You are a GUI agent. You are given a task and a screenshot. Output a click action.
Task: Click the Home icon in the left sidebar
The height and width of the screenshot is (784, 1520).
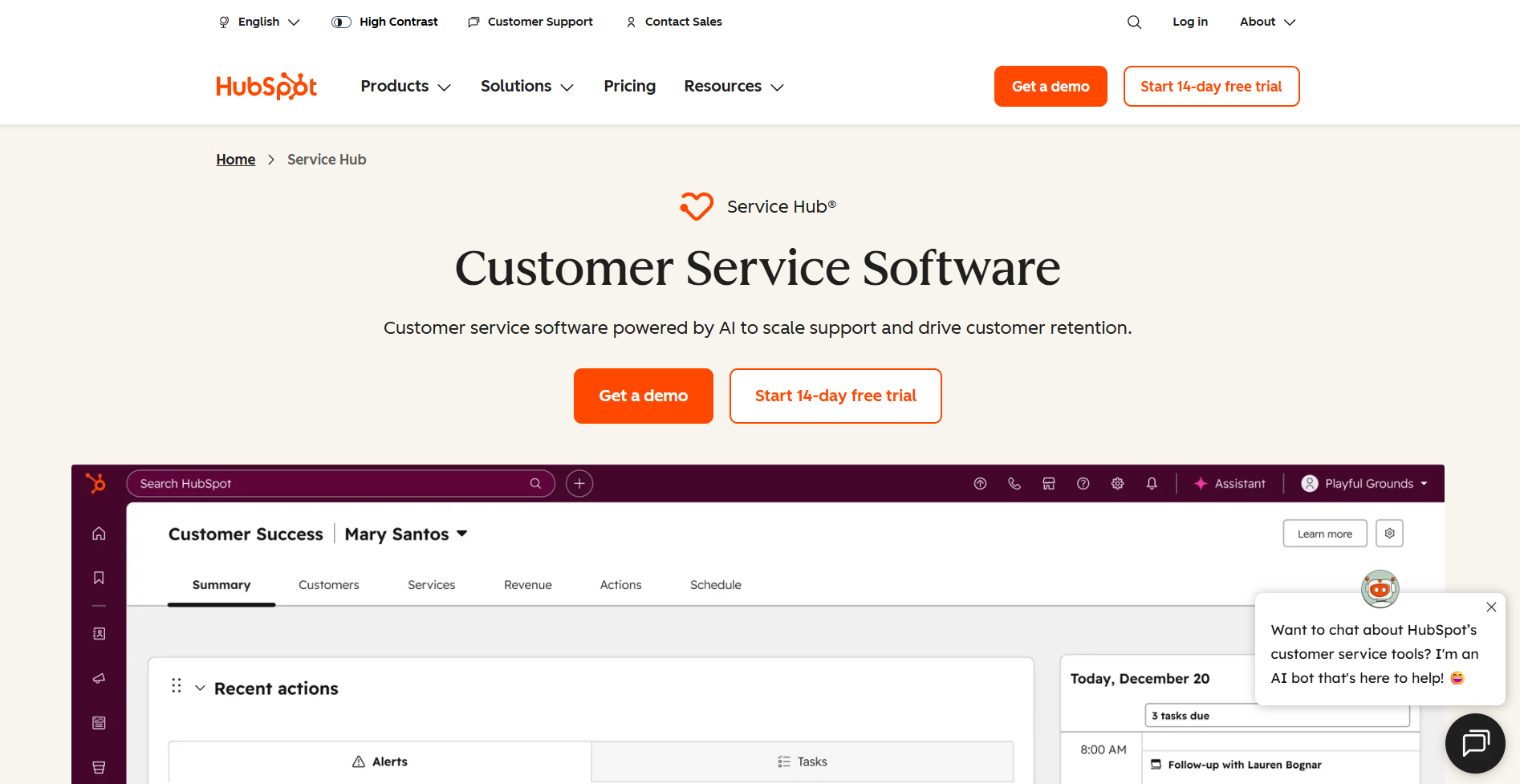[x=98, y=533]
